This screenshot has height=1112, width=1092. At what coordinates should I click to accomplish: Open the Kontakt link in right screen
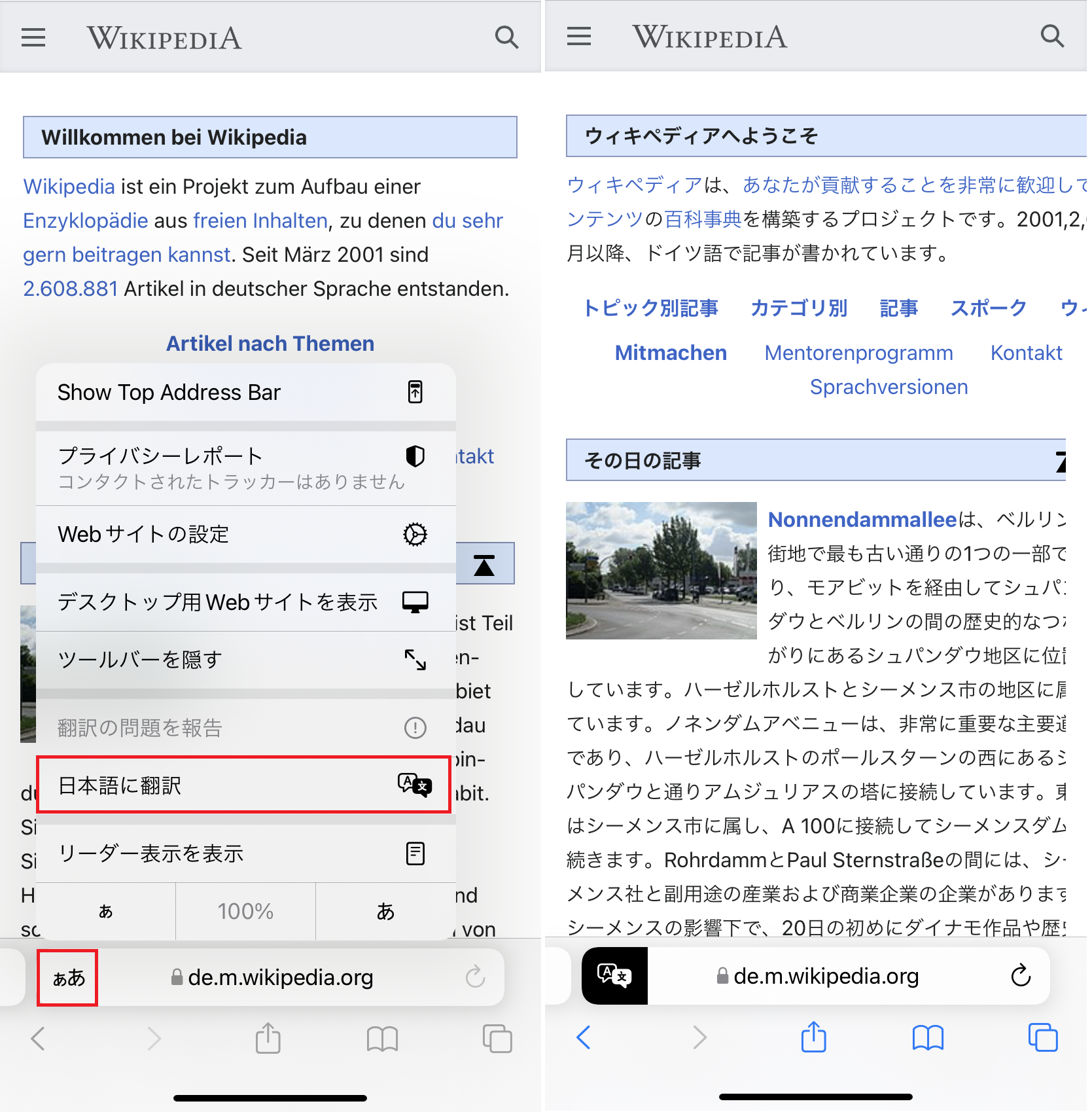1027,353
